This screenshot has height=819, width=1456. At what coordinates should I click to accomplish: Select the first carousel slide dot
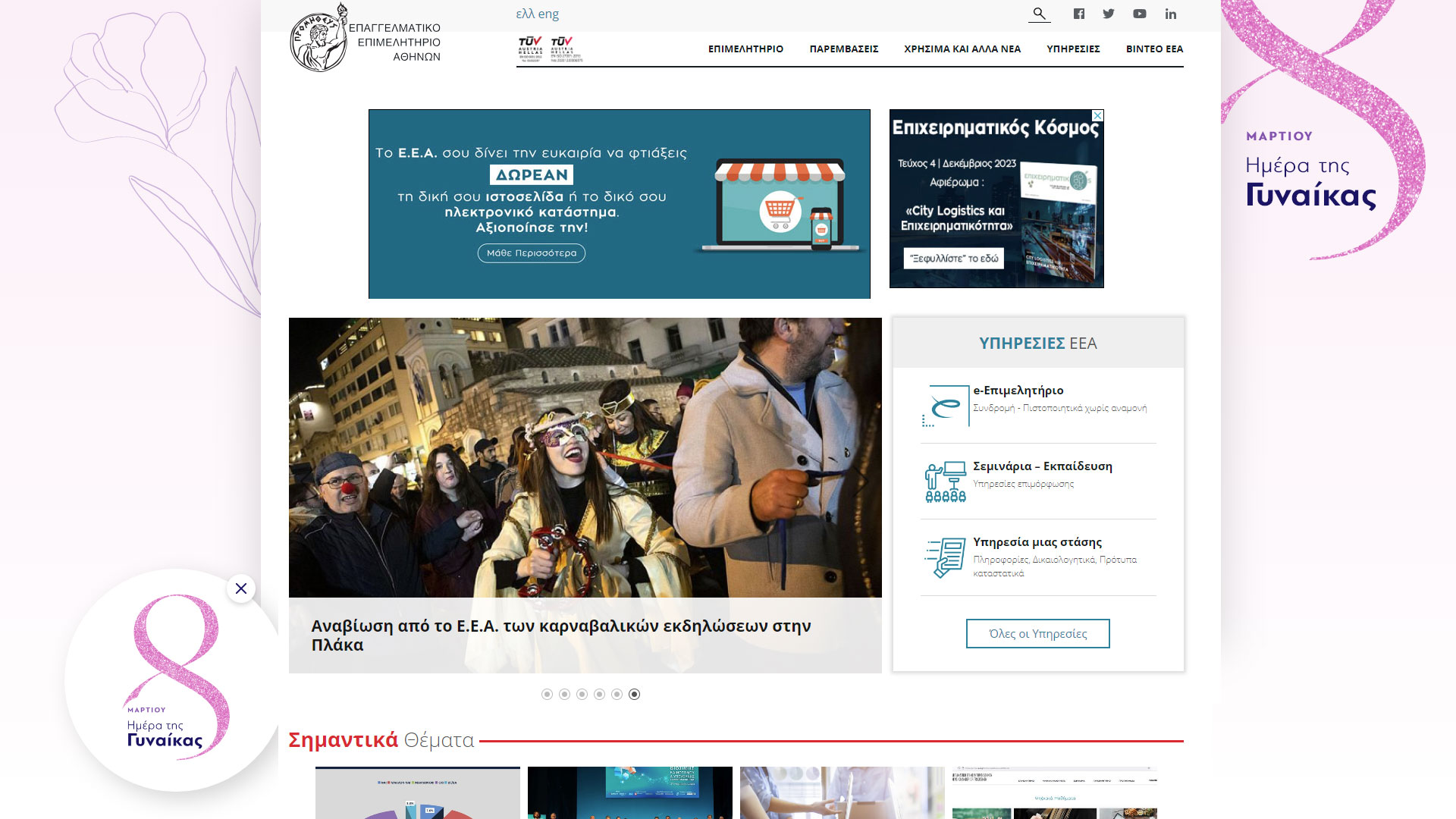coord(547,694)
